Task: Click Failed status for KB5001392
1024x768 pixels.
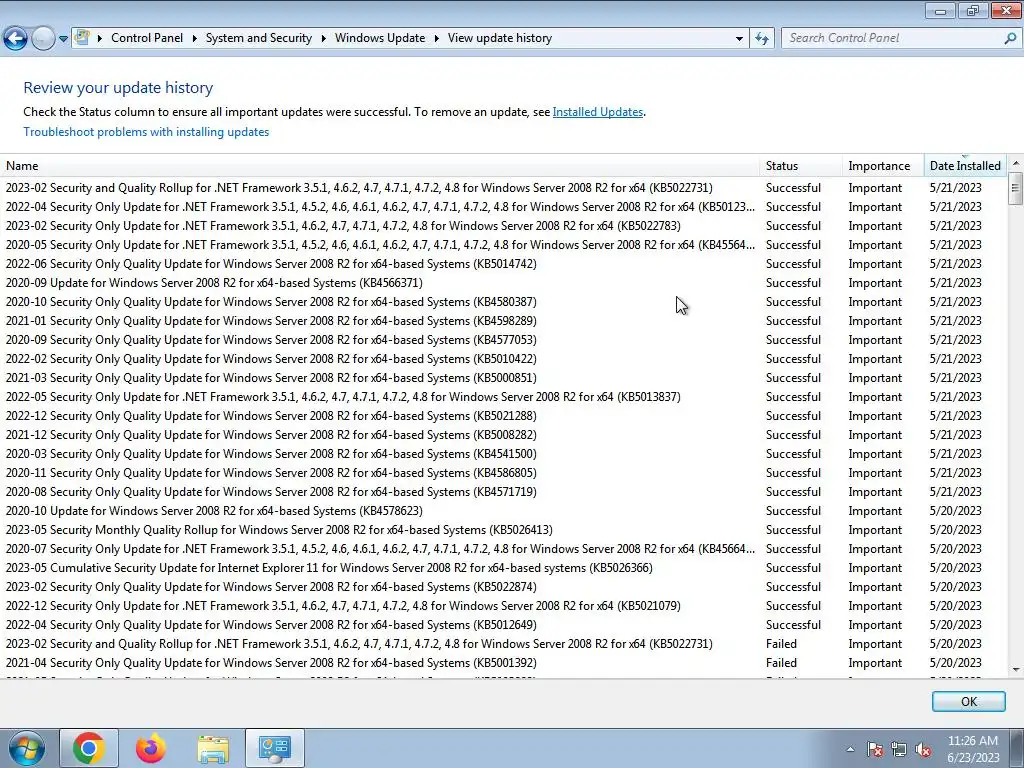Action: tap(781, 663)
